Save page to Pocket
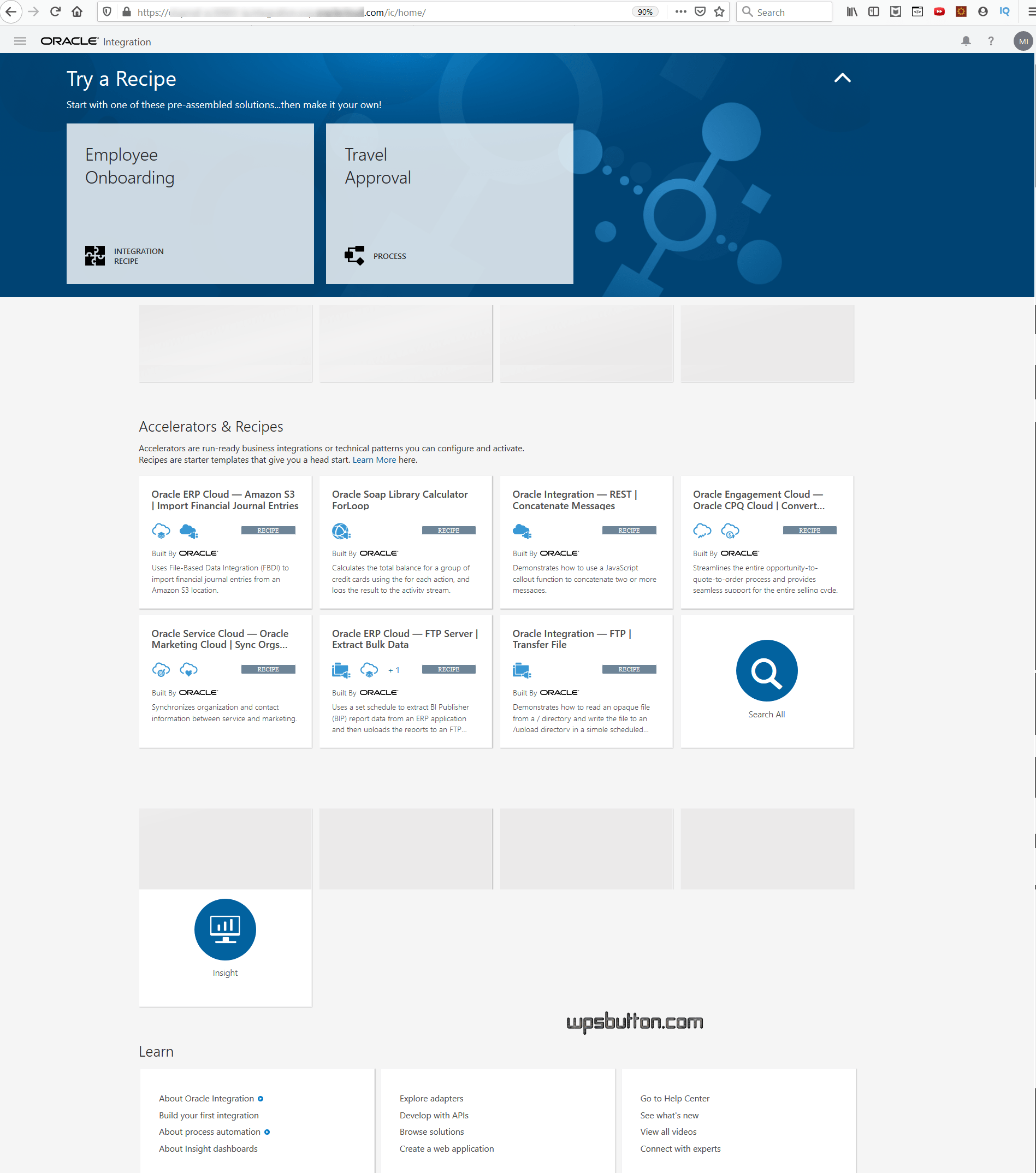The image size is (1036, 1173). pos(700,12)
